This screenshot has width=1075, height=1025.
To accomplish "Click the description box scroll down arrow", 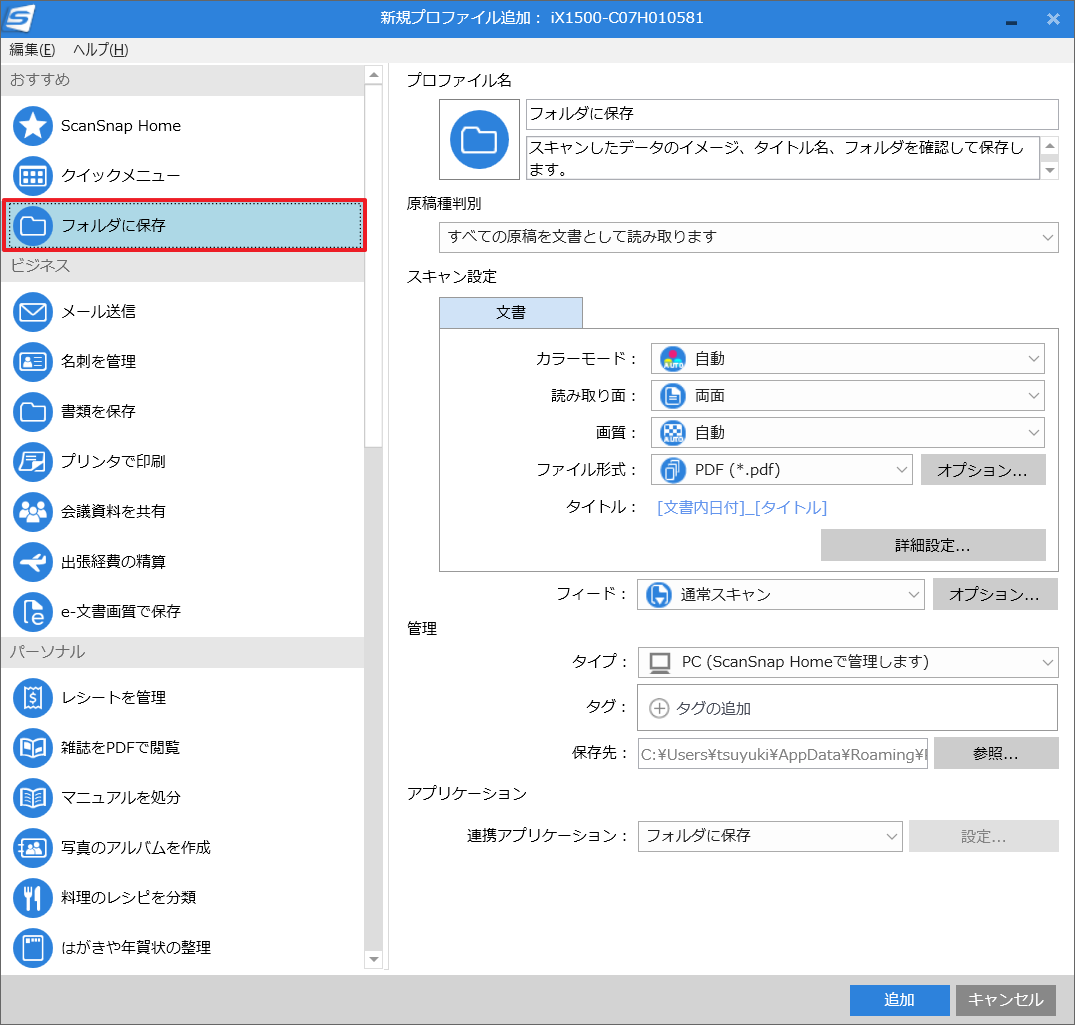I will click(1050, 170).
